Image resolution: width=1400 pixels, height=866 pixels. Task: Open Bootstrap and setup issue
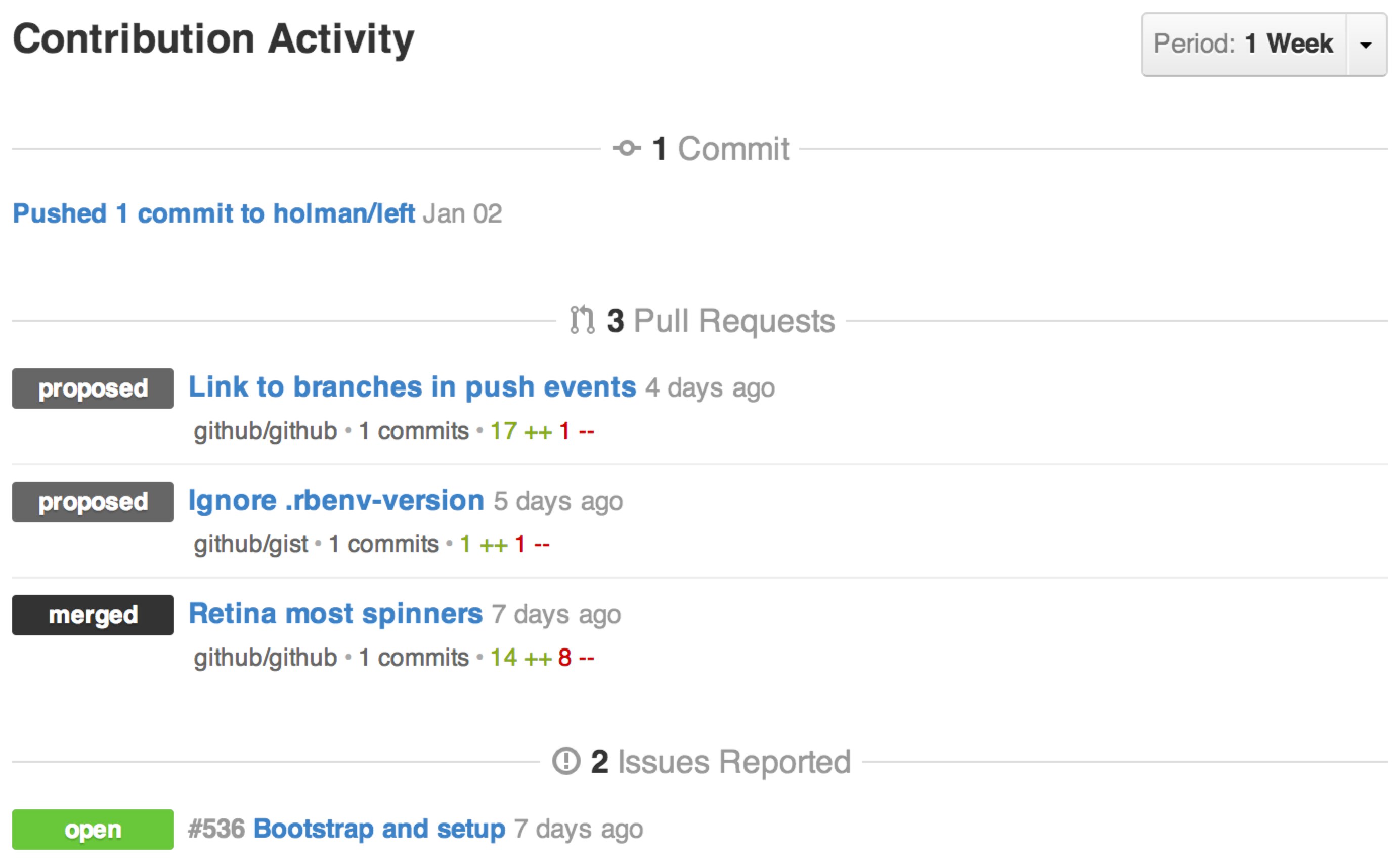point(379,829)
